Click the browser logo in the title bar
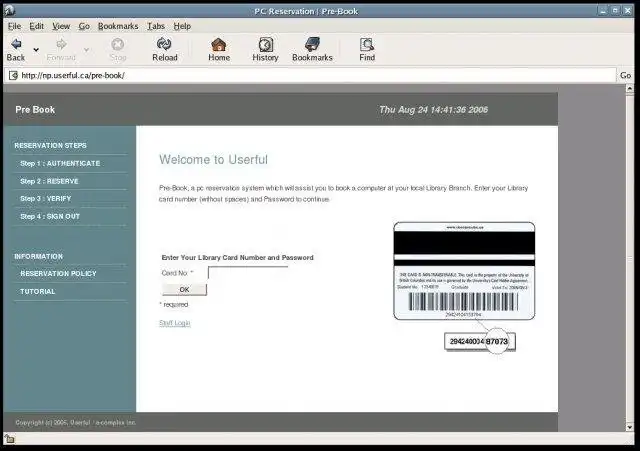This screenshot has height=451, width=640. coord(10,10)
